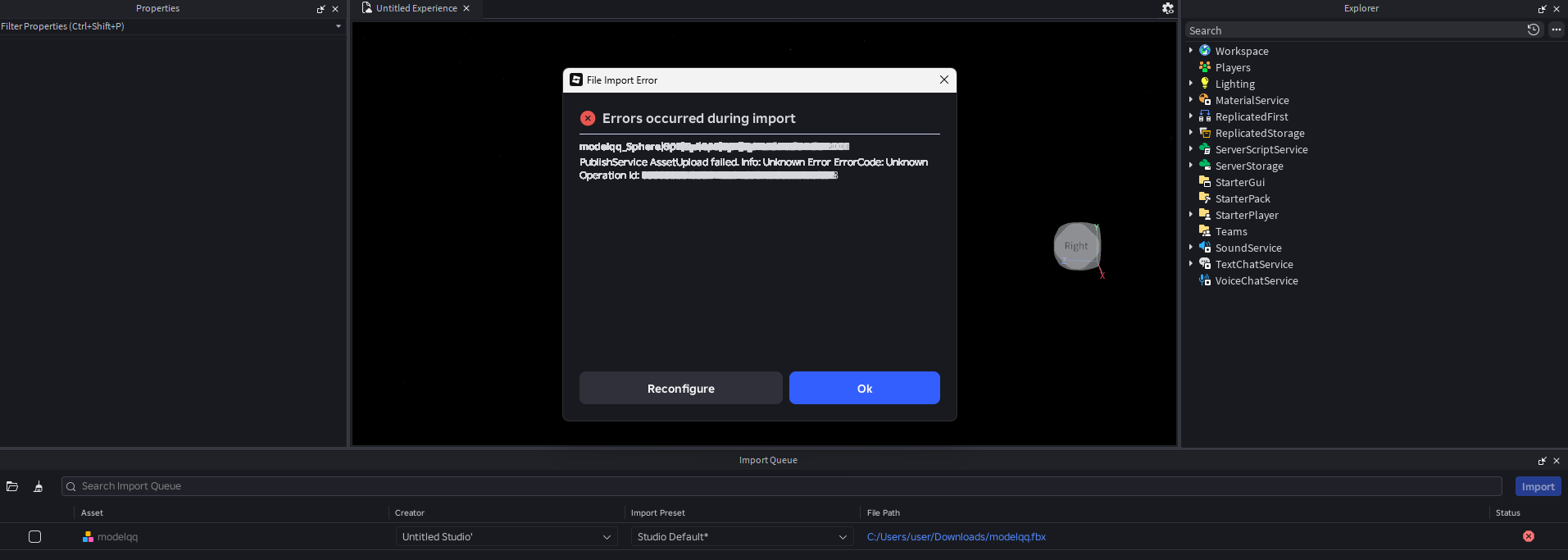
Task: Select Teams in Explorer tree
Action: point(1231,231)
